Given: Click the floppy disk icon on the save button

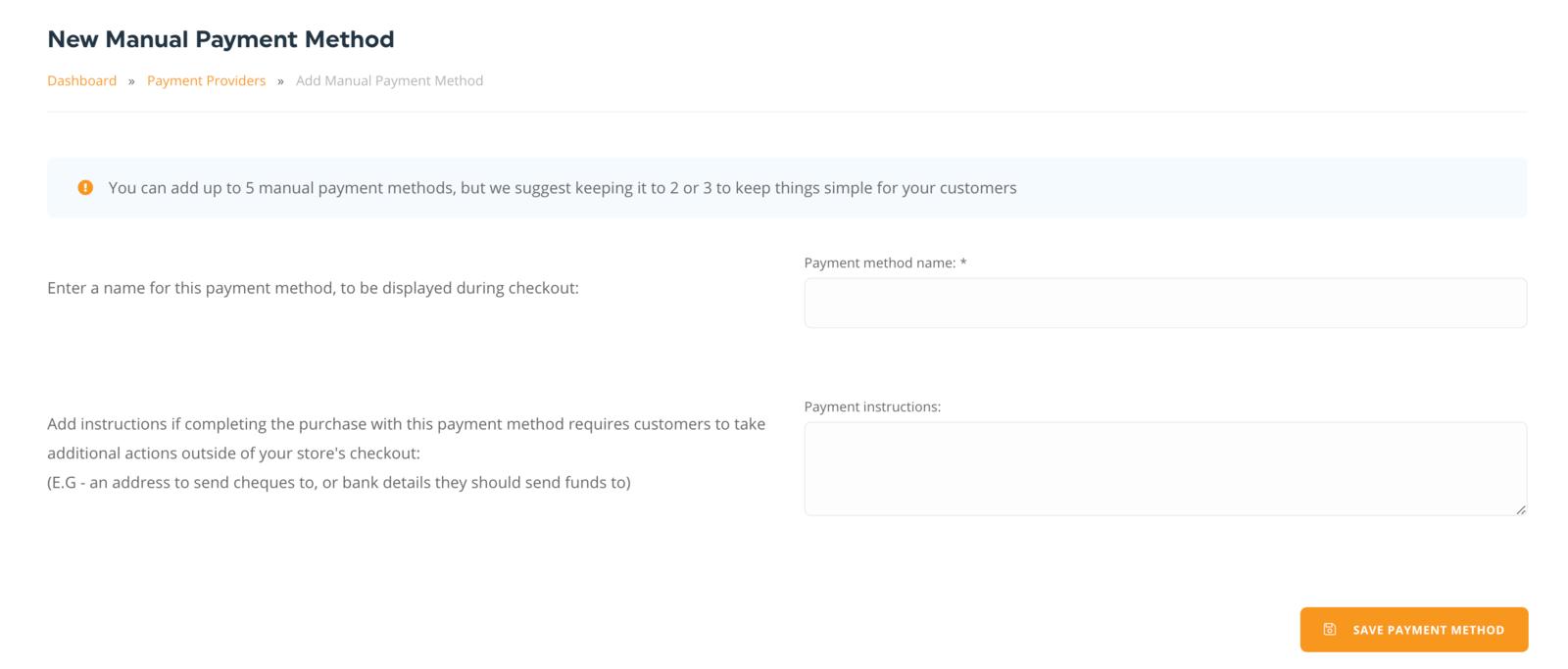Looking at the screenshot, I should point(1329,630).
